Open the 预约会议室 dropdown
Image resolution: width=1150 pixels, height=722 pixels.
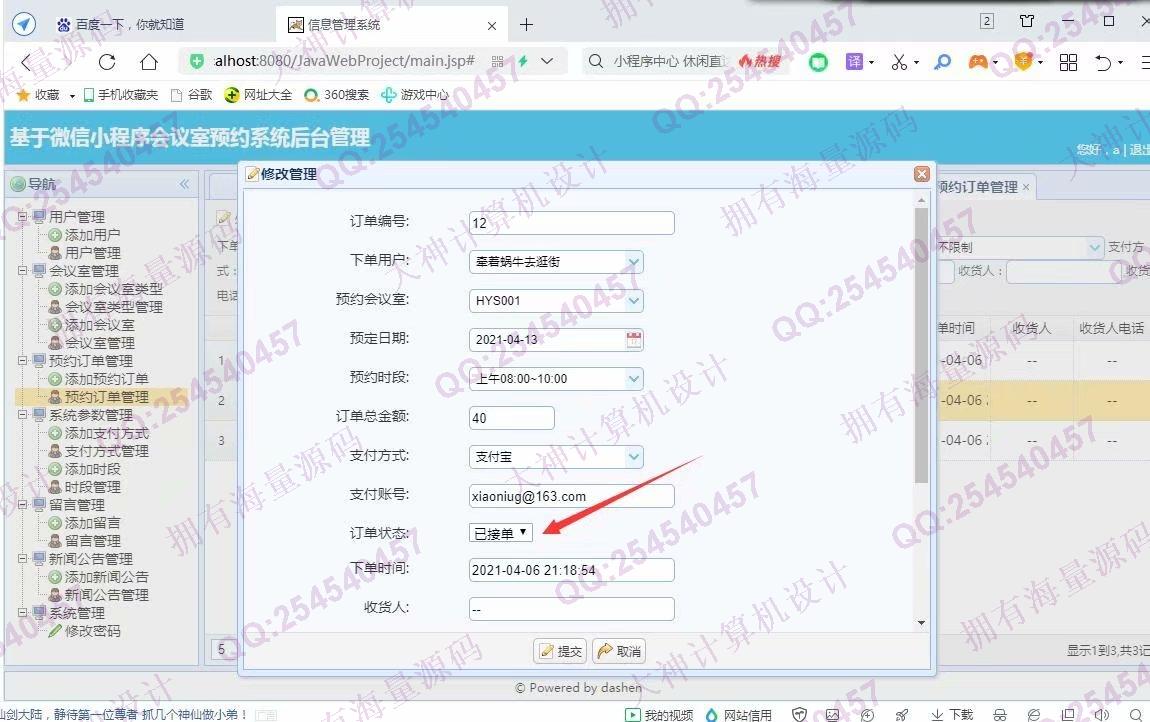[x=634, y=300]
